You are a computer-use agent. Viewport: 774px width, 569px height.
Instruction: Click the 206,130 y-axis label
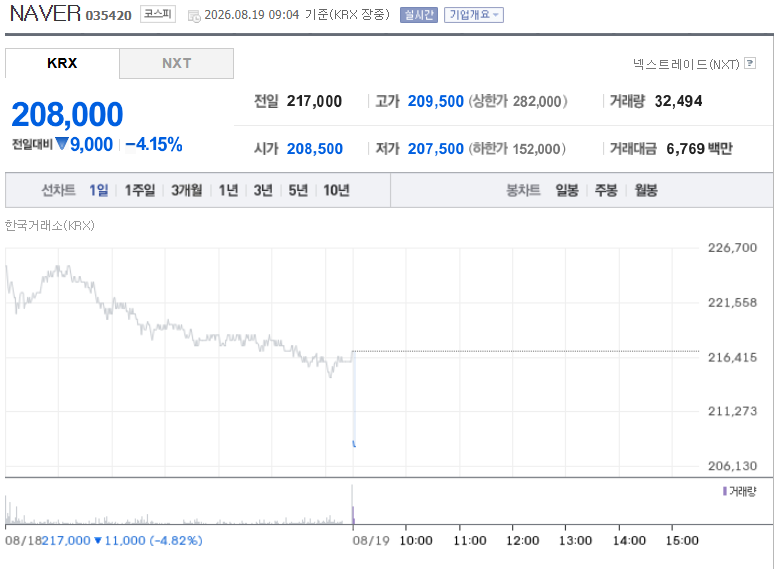point(733,466)
